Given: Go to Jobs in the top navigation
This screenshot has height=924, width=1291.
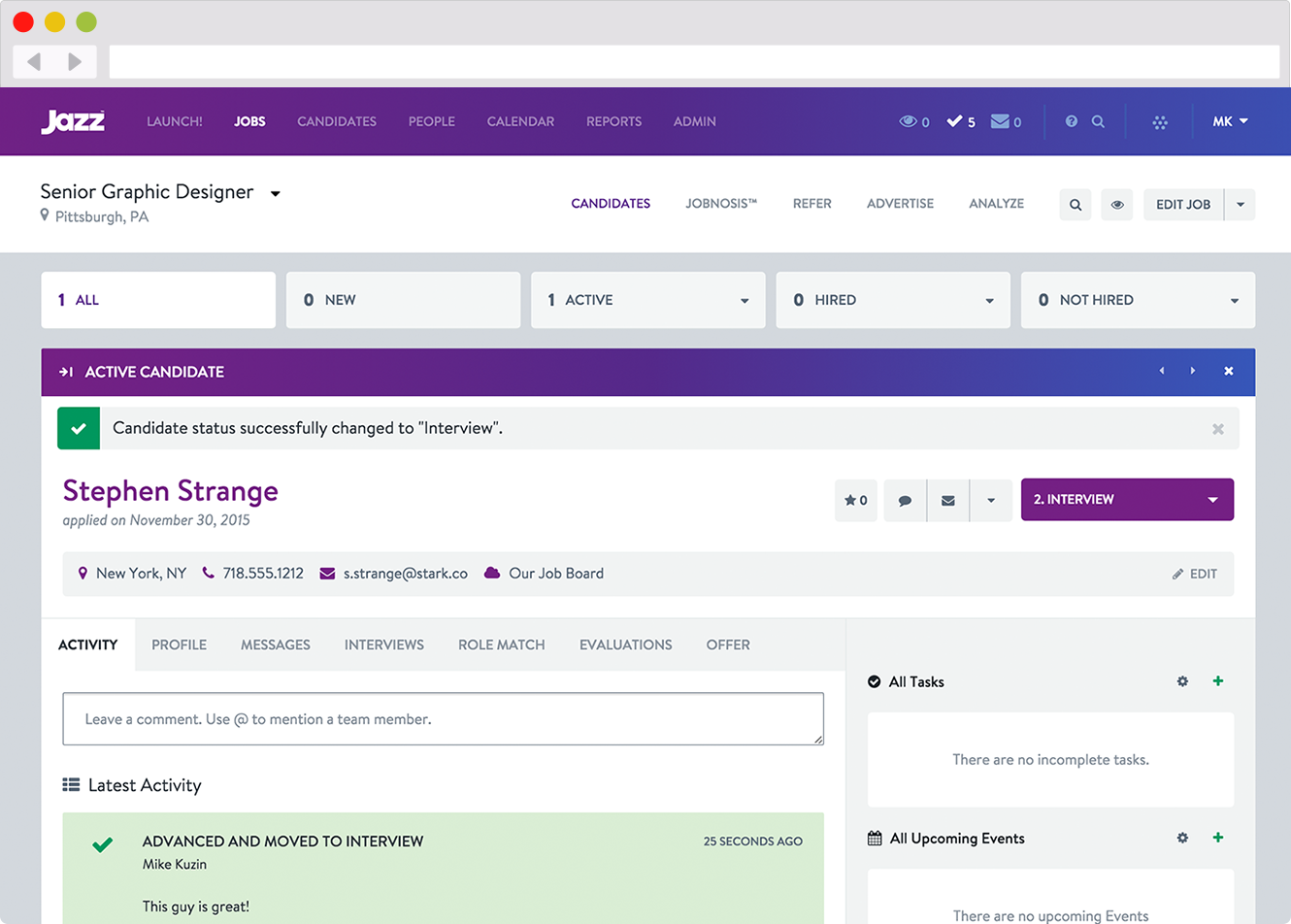Looking at the screenshot, I should click(x=249, y=121).
